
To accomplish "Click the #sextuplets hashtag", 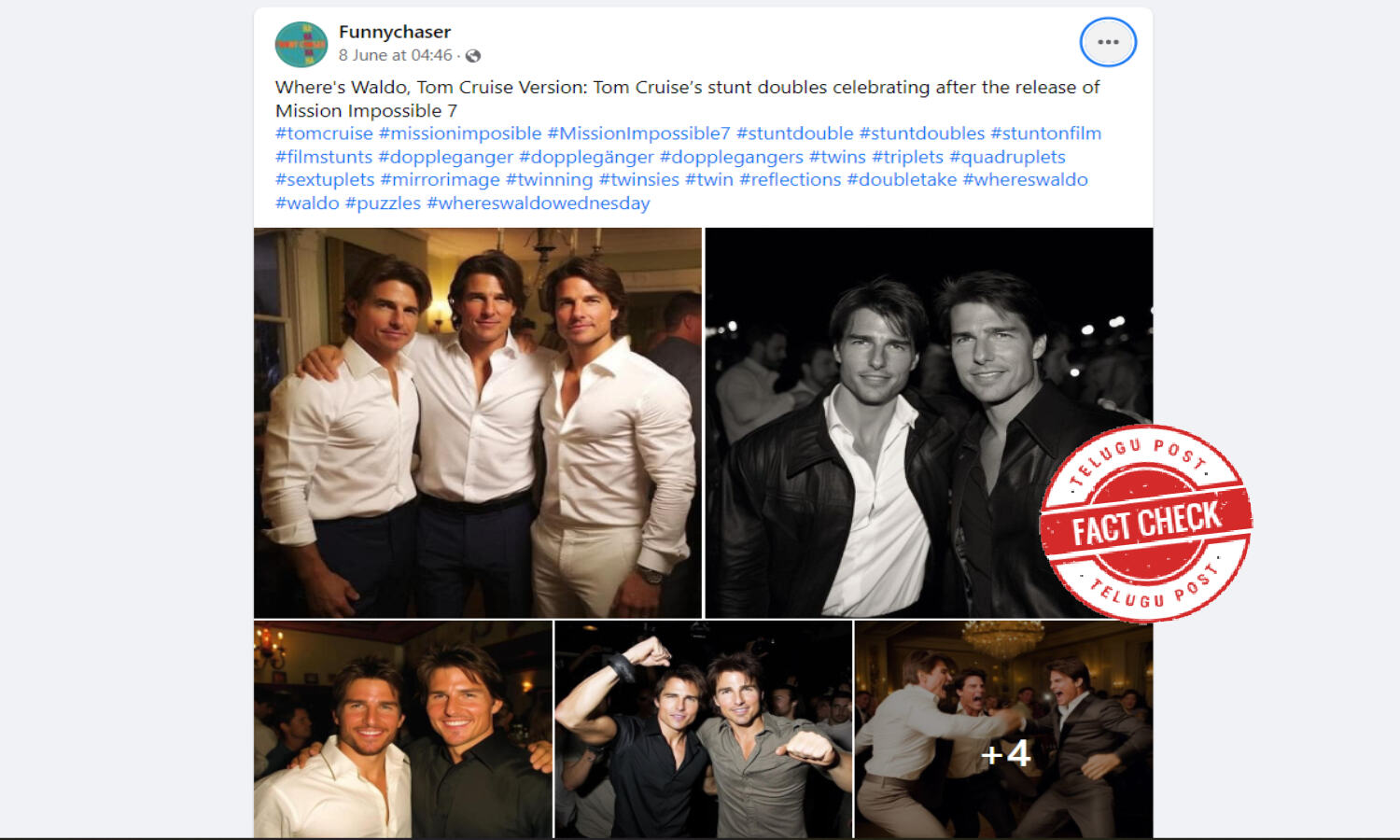I will click(325, 179).
